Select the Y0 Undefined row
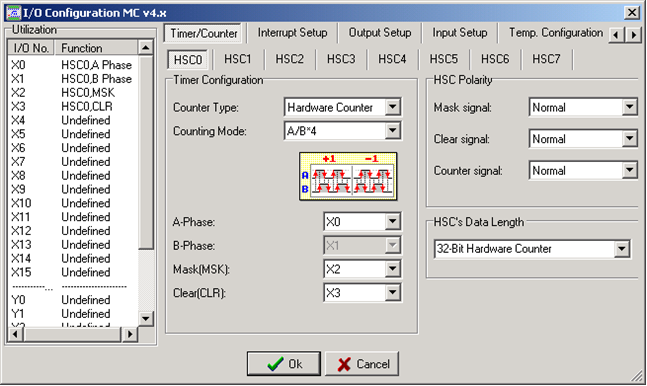 73,300
